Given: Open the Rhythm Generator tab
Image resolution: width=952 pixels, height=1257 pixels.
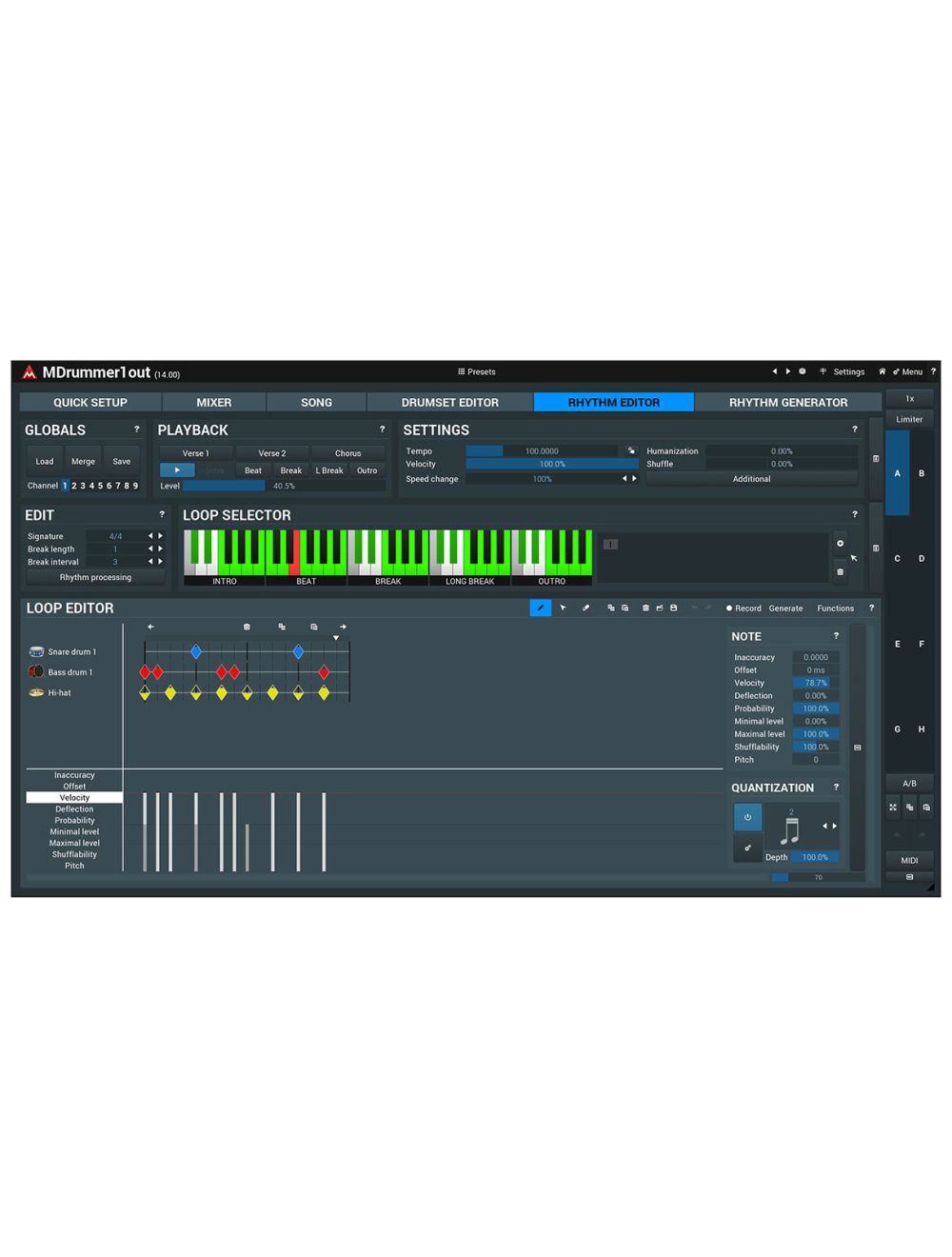Looking at the screenshot, I should coord(787,402).
